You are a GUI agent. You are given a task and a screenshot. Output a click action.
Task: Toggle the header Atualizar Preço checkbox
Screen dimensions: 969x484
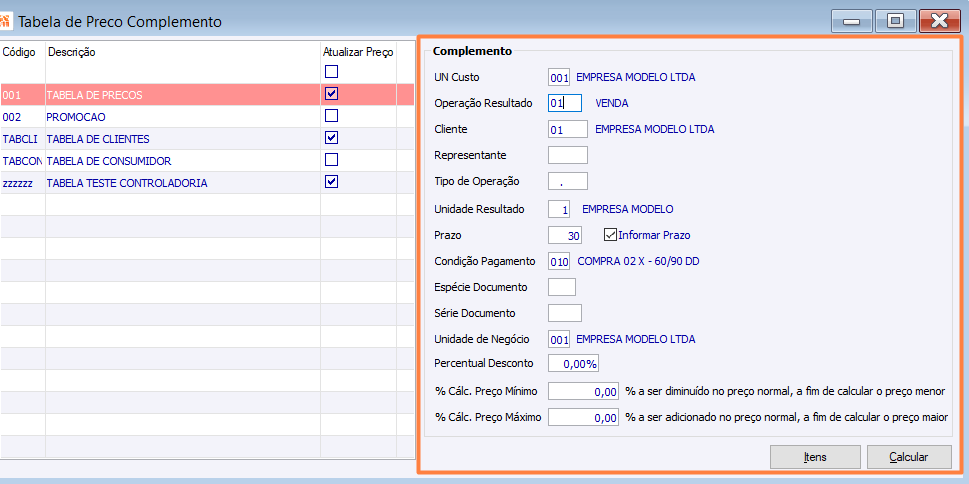(332, 72)
